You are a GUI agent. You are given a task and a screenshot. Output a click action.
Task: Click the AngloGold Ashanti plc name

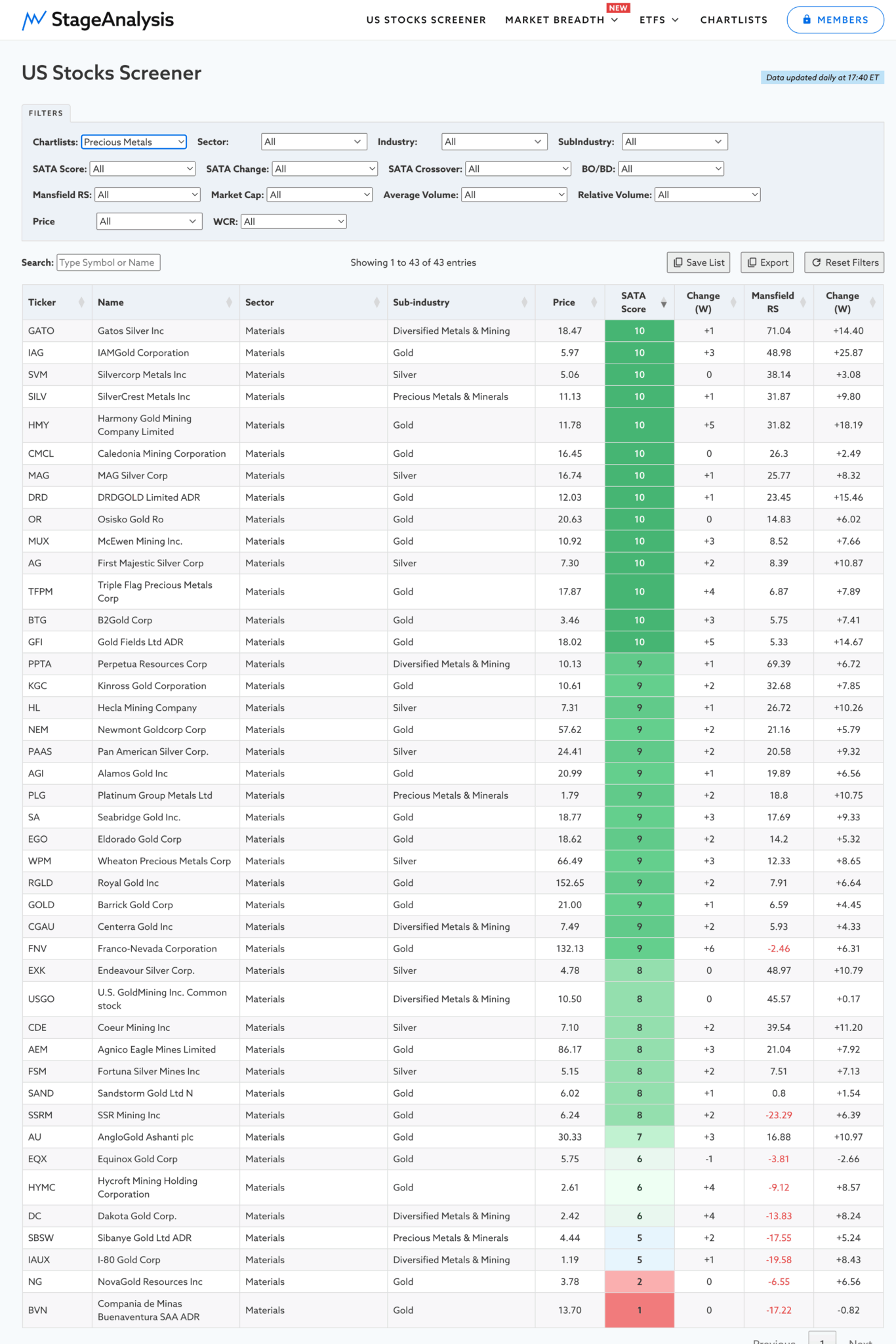146,1137
